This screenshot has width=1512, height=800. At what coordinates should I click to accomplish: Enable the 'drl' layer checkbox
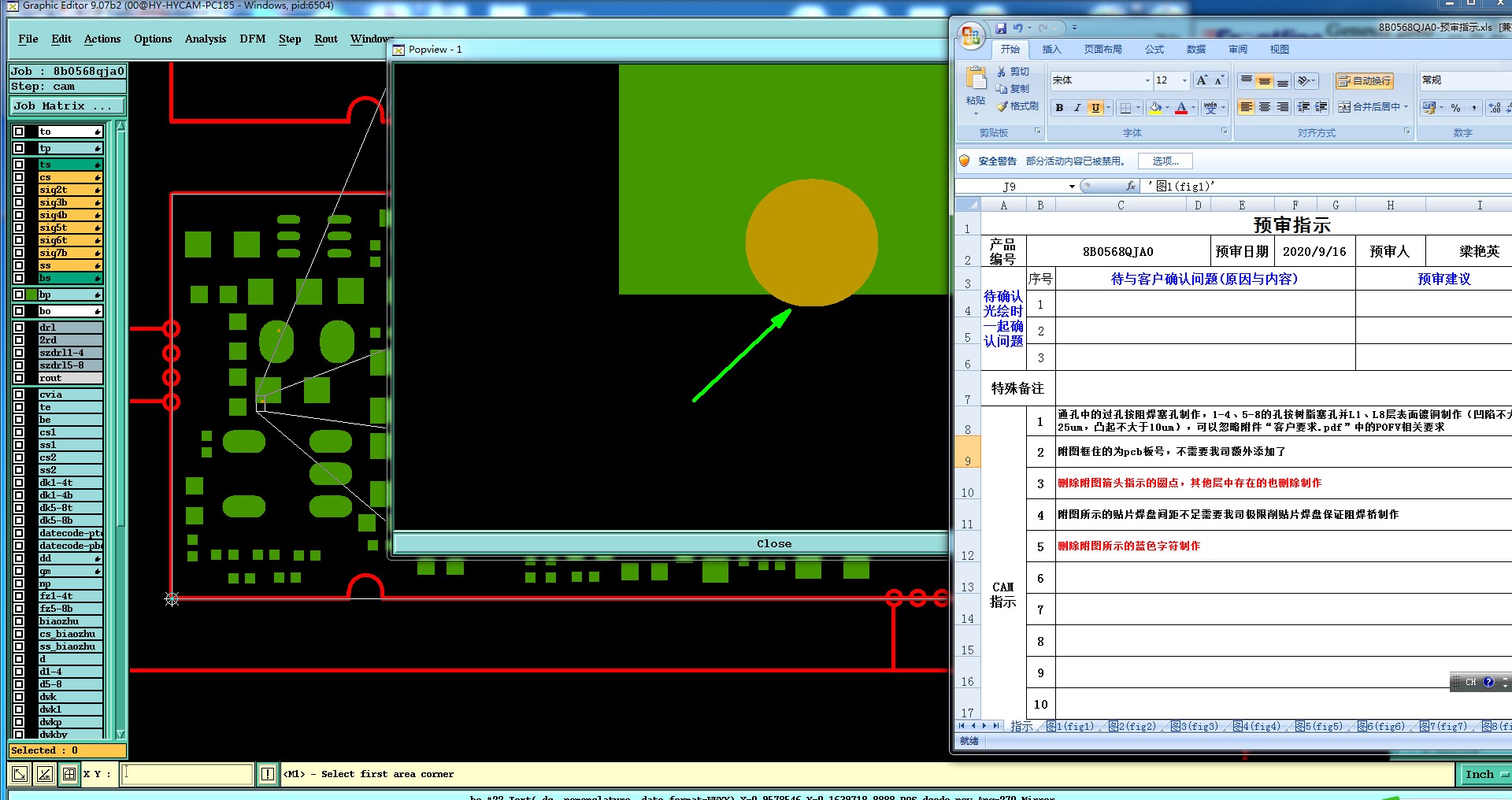[x=19, y=328]
